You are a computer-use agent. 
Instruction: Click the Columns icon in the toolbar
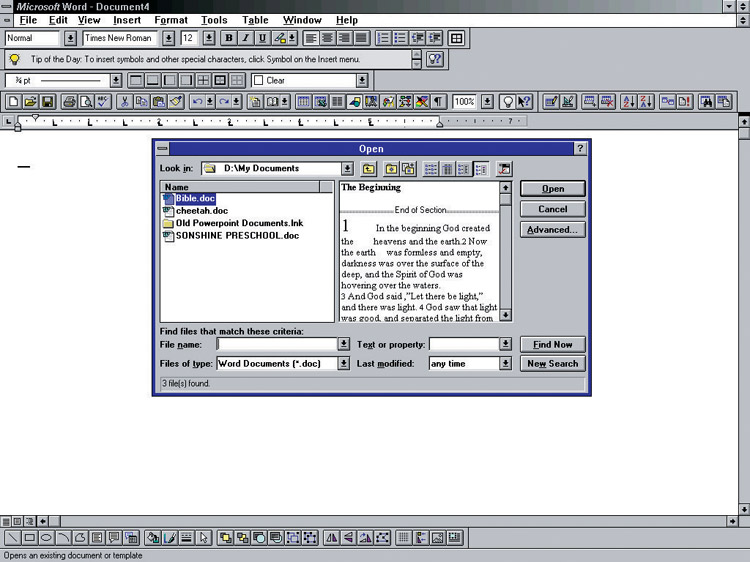(x=337, y=101)
